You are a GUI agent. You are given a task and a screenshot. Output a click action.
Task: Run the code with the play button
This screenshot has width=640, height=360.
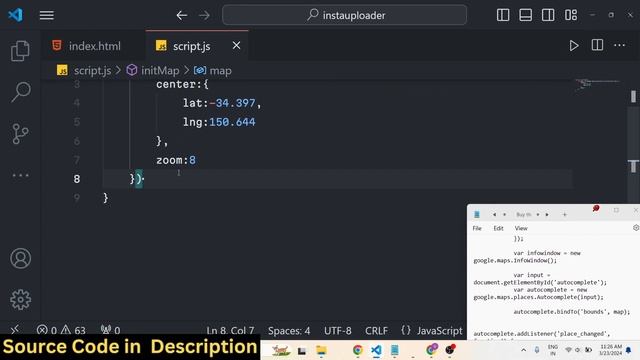point(574,45)
